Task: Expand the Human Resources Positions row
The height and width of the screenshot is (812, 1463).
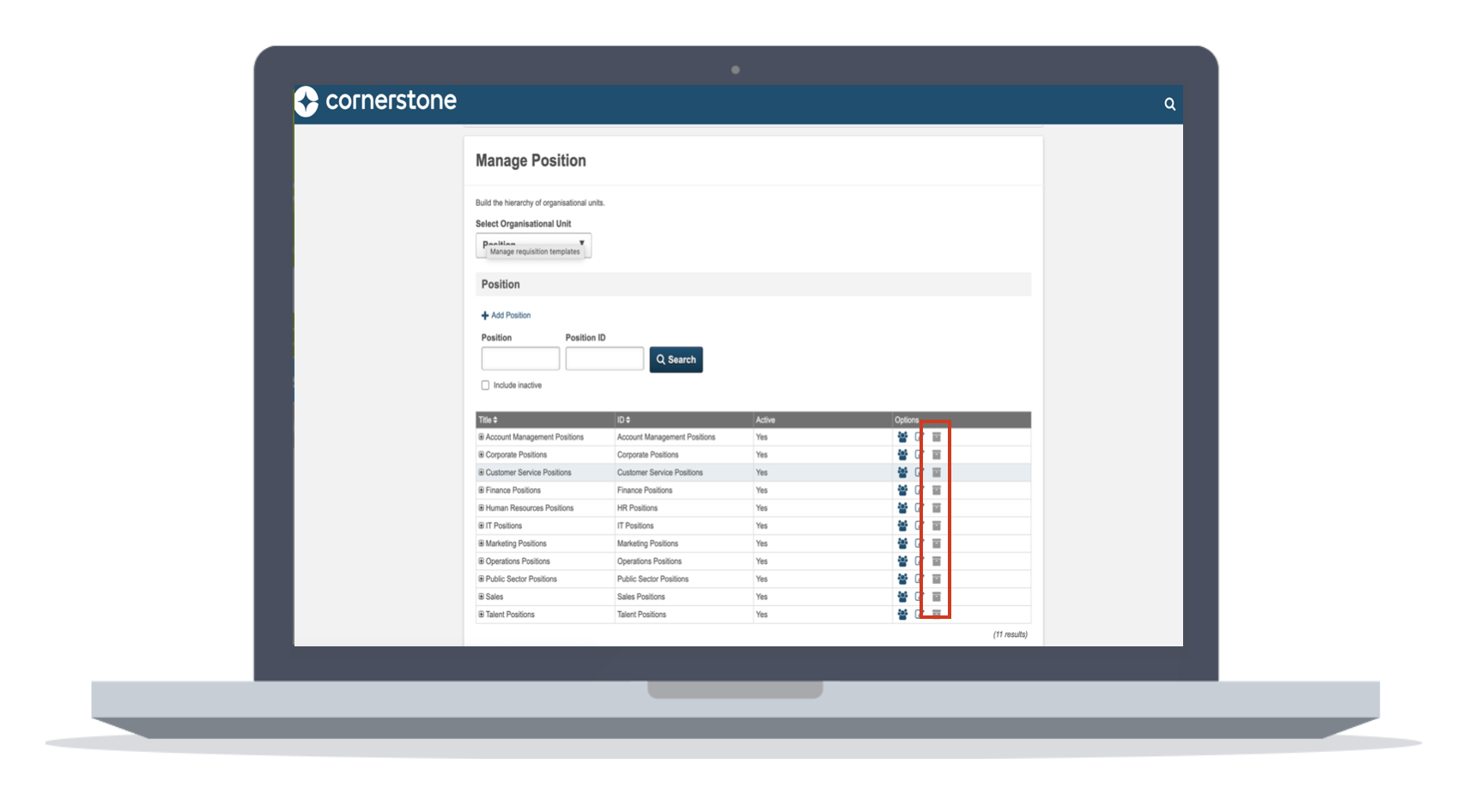Action: 481,507
